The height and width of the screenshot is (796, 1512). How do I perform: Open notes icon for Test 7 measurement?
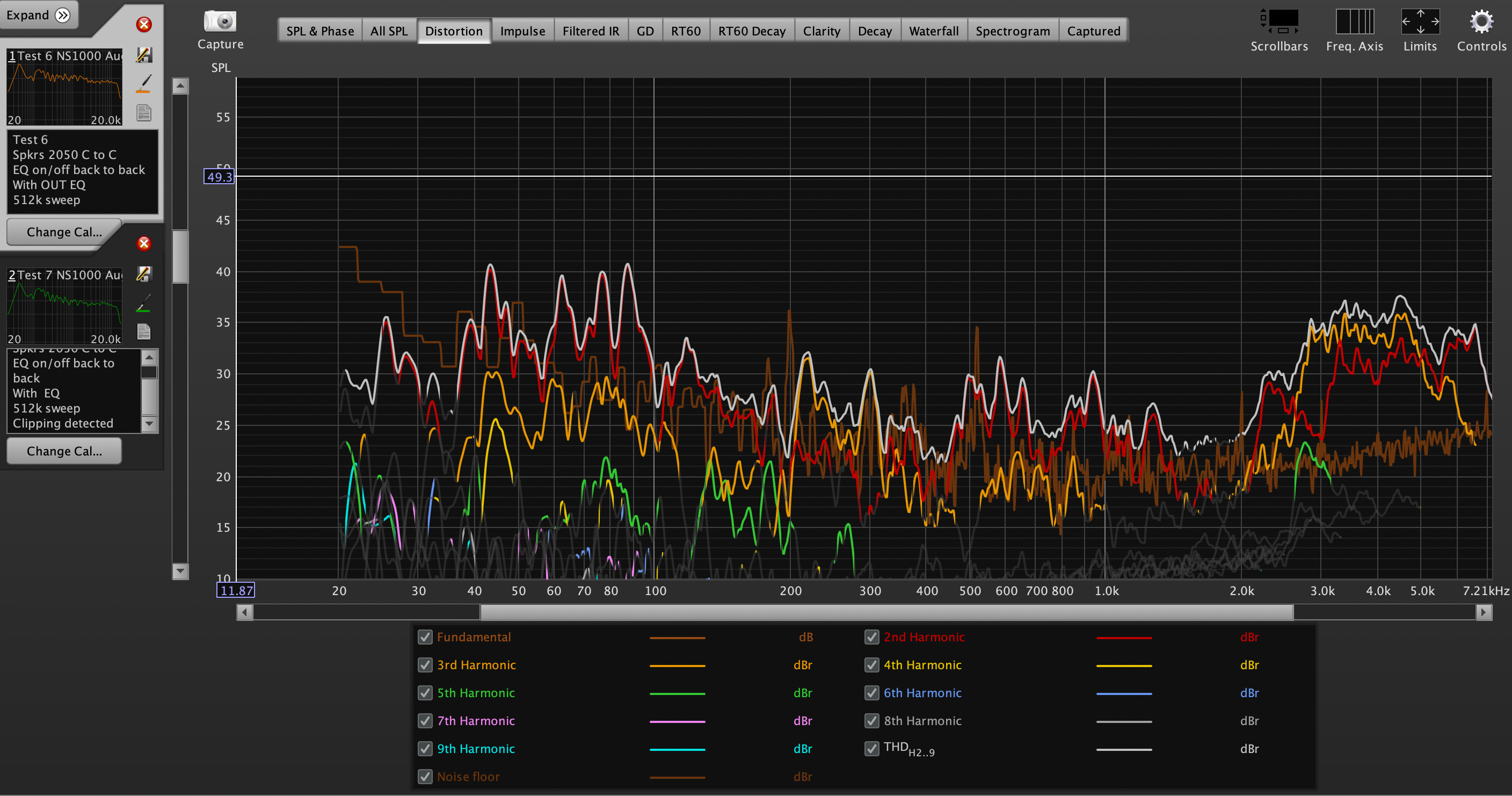pyautogui.click(x=144, y=332)
